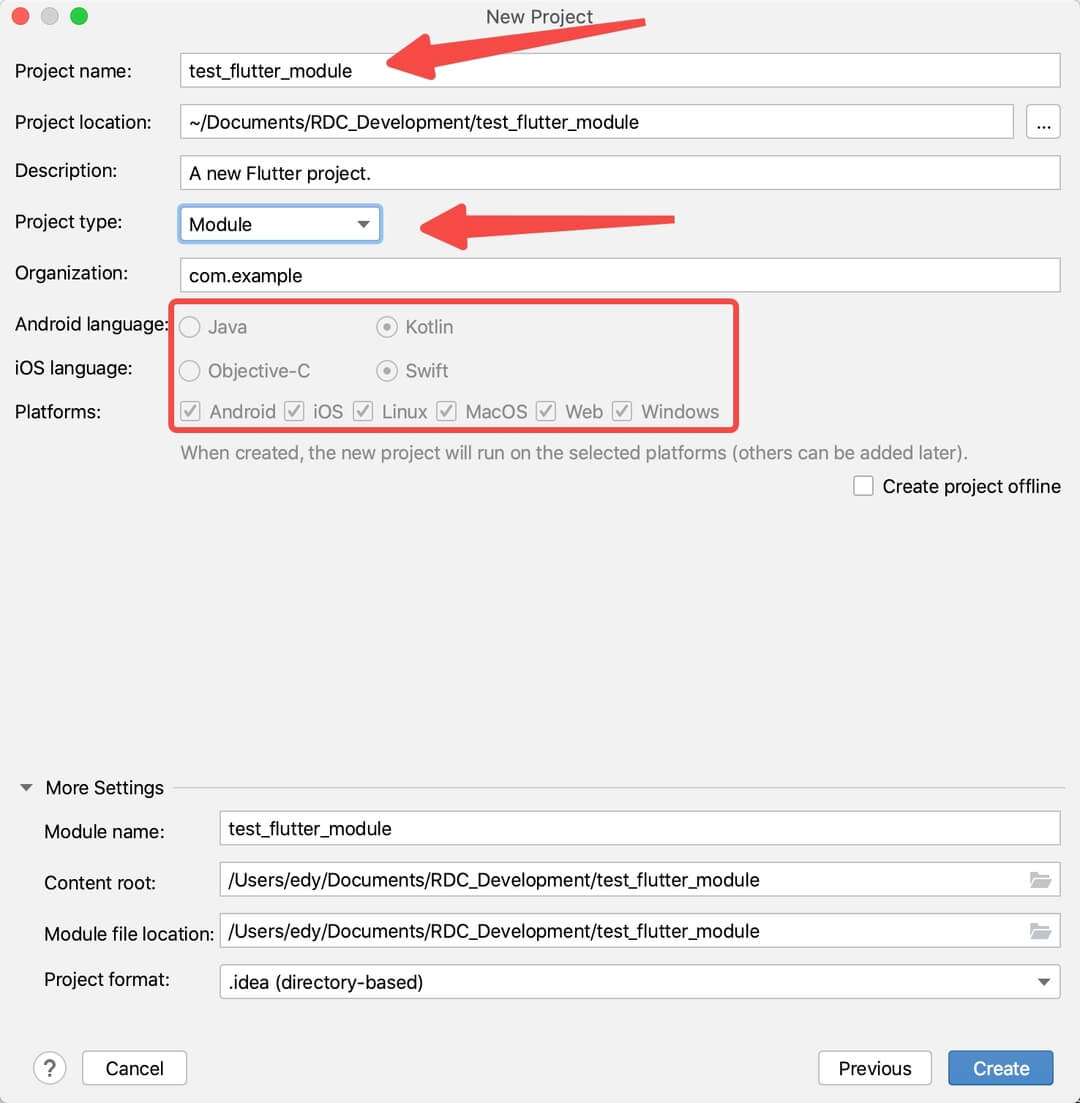Collapse the More Settings triangle
The height and width of the screenshot is (1103, 1080).
[x=26, y=787]
